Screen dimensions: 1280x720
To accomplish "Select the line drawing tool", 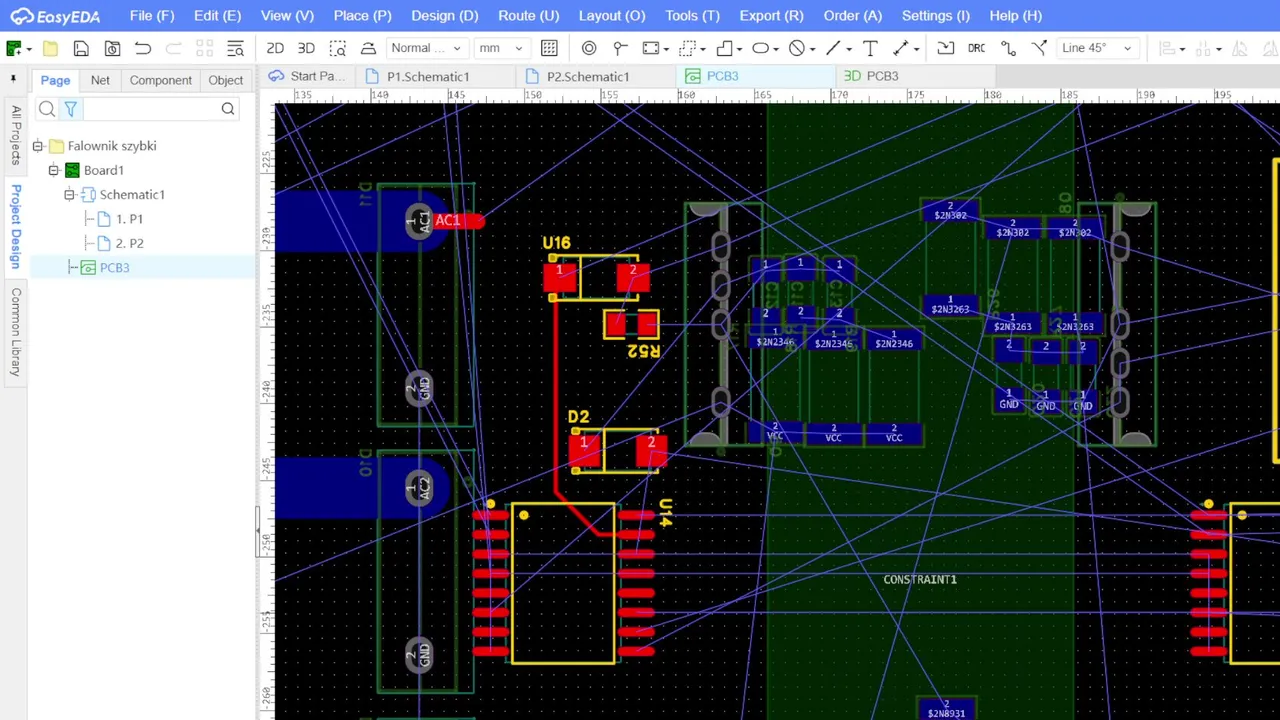I will [x=833, y=48].
